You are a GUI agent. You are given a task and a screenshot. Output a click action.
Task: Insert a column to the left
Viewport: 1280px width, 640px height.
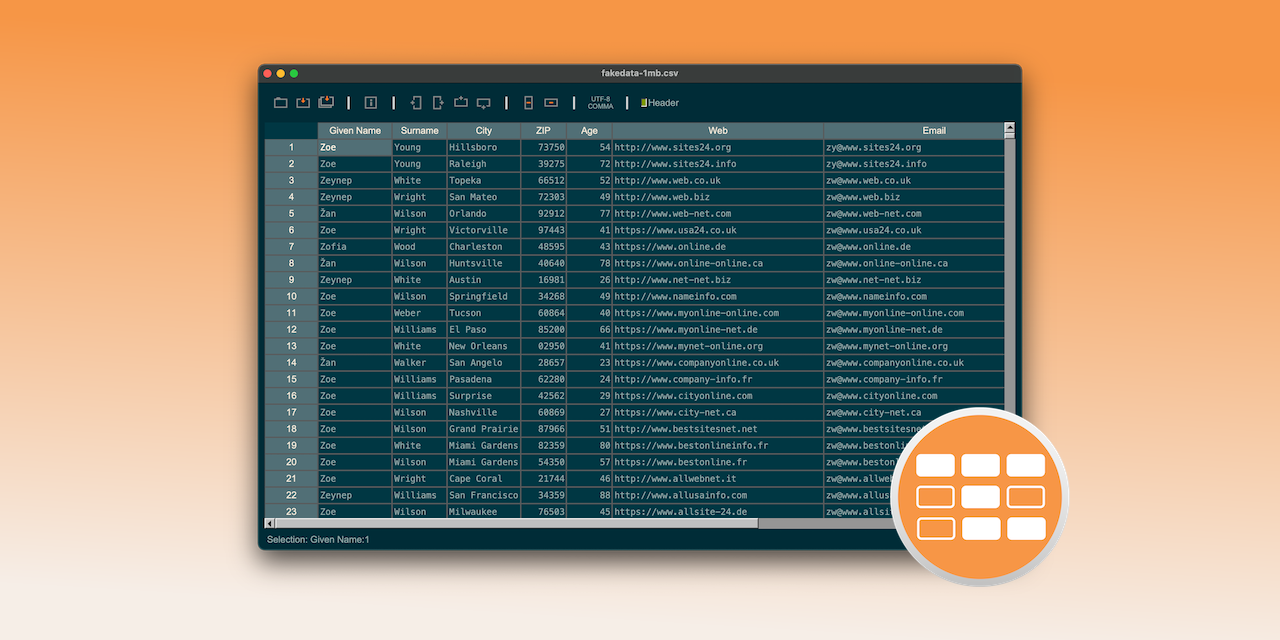click(x=416, y=103)
